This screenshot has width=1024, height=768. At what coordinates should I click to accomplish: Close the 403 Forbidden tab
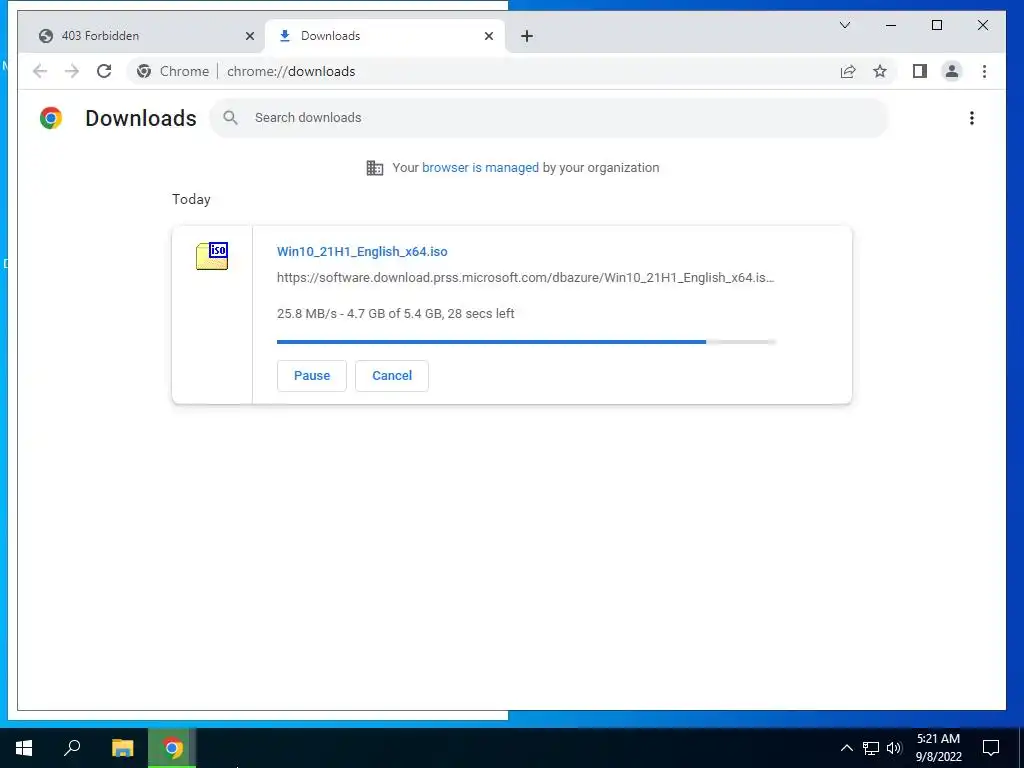tap(249, 37)
